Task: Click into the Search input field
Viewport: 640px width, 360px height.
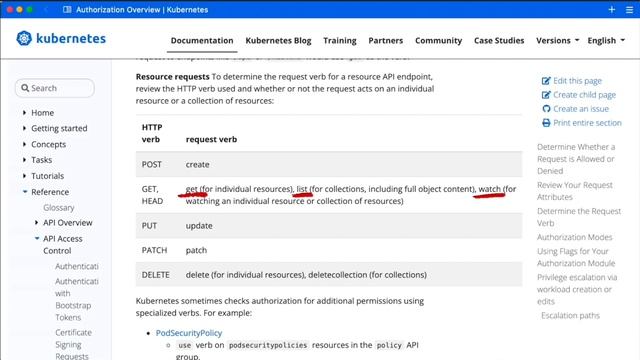Action: point(55,88)
